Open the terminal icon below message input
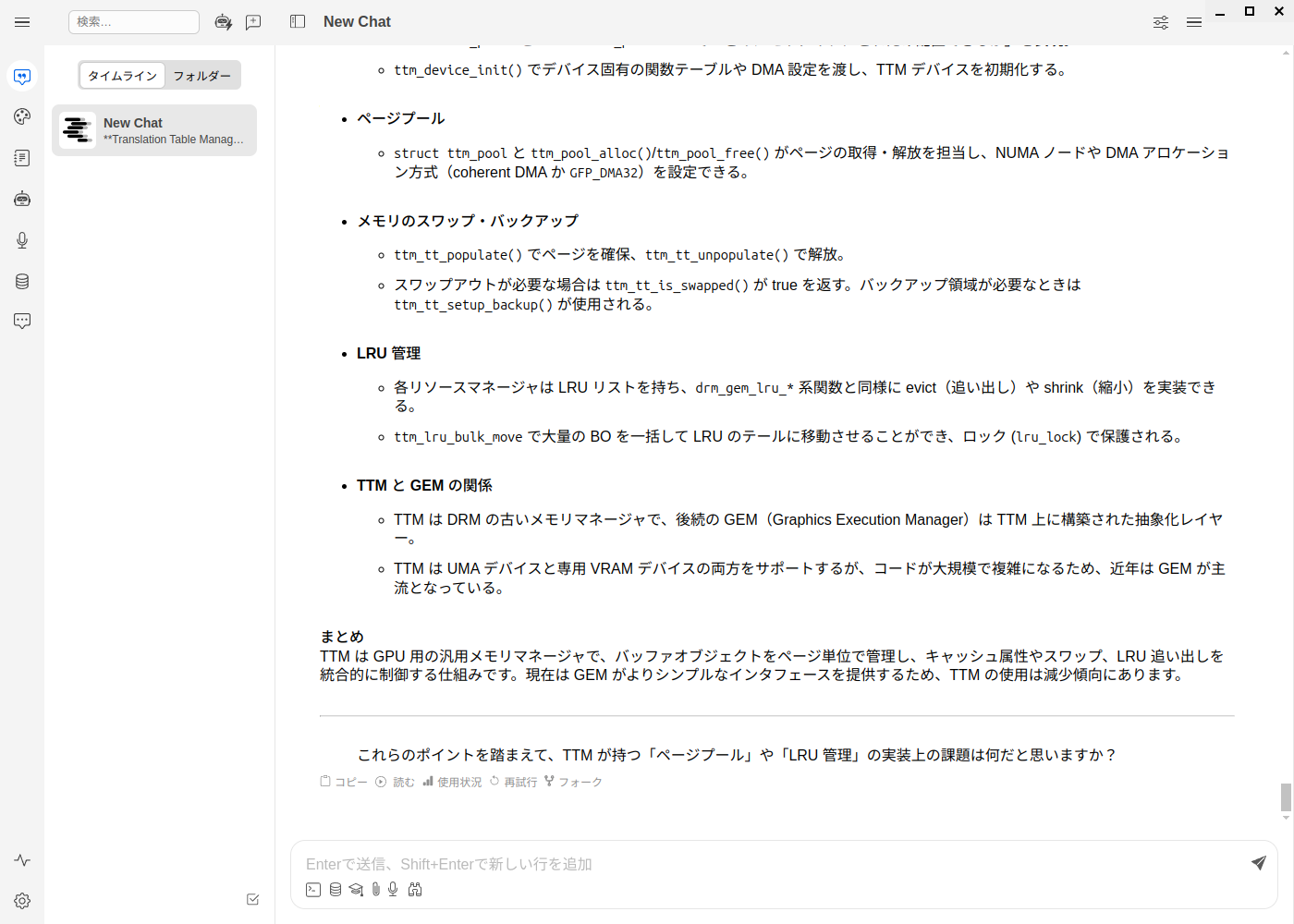The height and width of the screenshot is (924, 1294). click(313, 889)
